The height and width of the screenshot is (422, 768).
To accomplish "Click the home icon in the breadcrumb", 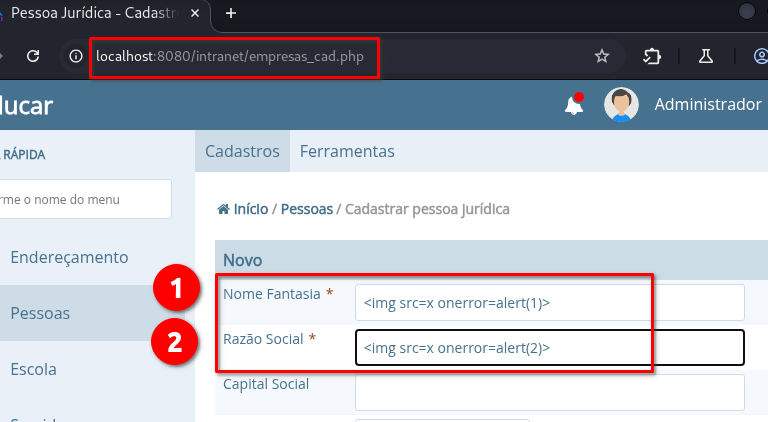I will [223, 209].
